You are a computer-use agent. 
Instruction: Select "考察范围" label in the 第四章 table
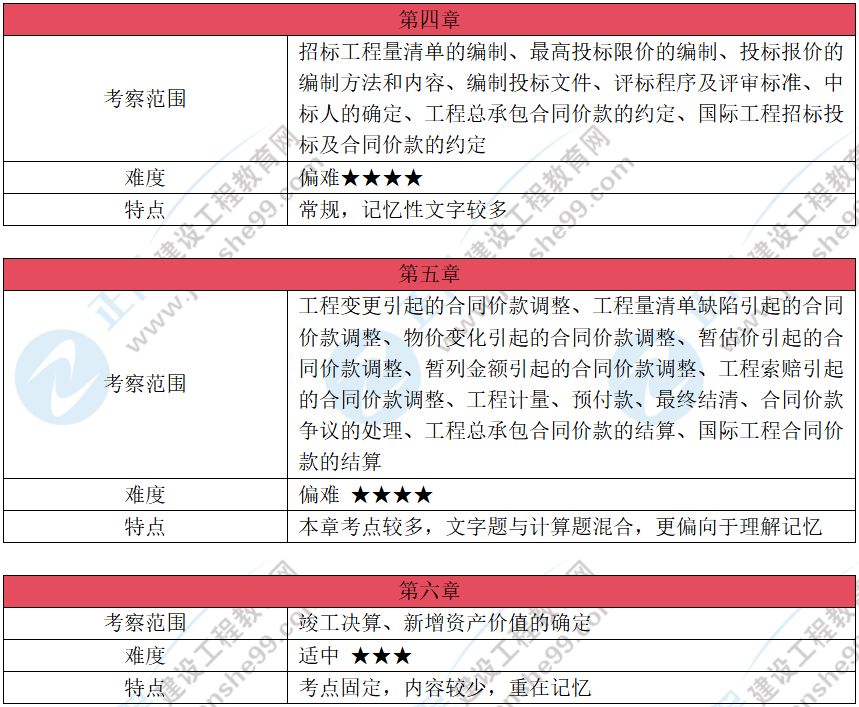pos(145,99)
